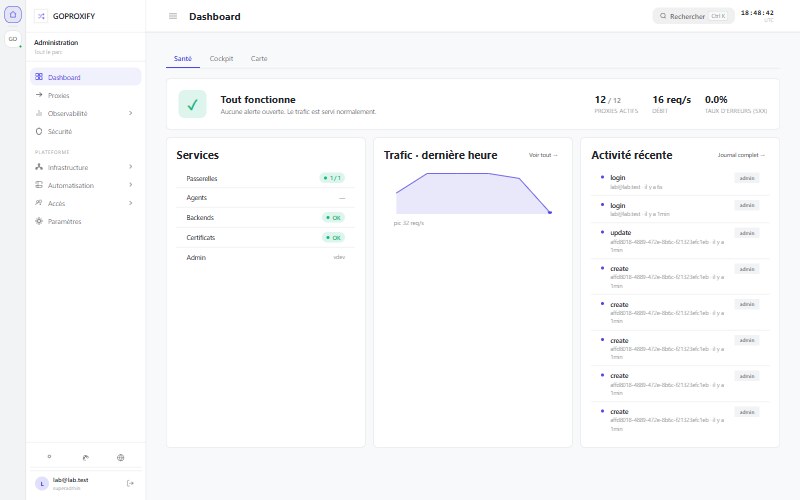Screen dimensions: 800x500
Task: Switch to the Cockpit tab
Action: click(x=221, y=59)
